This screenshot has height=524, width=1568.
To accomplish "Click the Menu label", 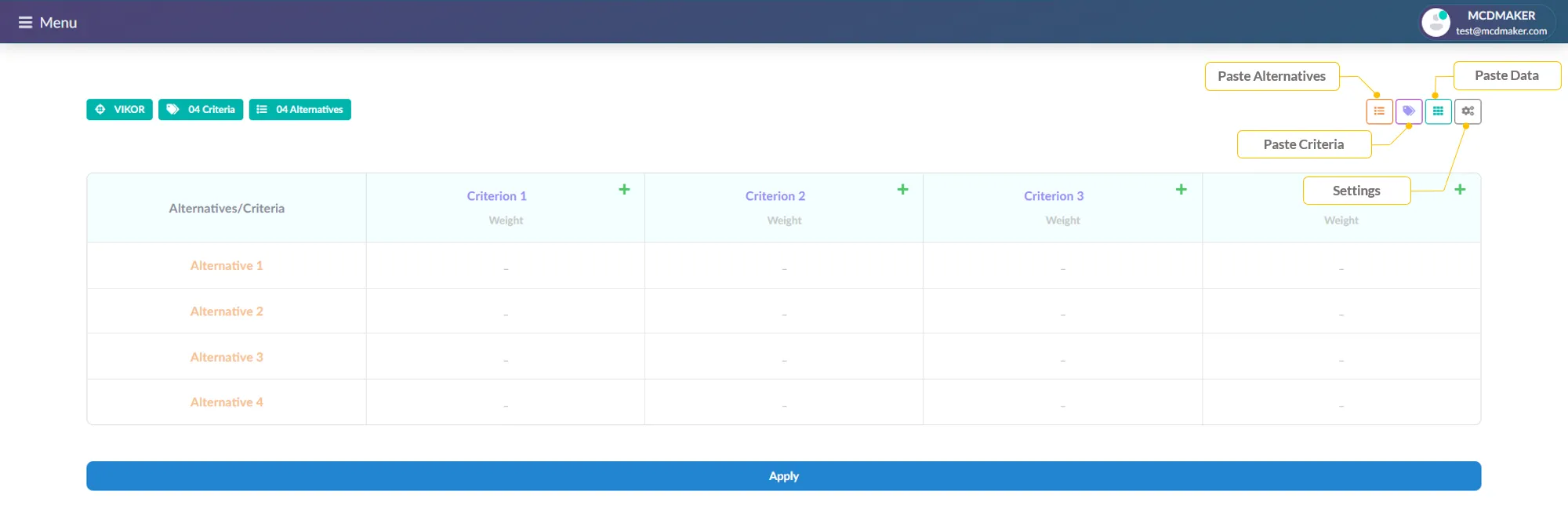I will click(x=58, y=23).
